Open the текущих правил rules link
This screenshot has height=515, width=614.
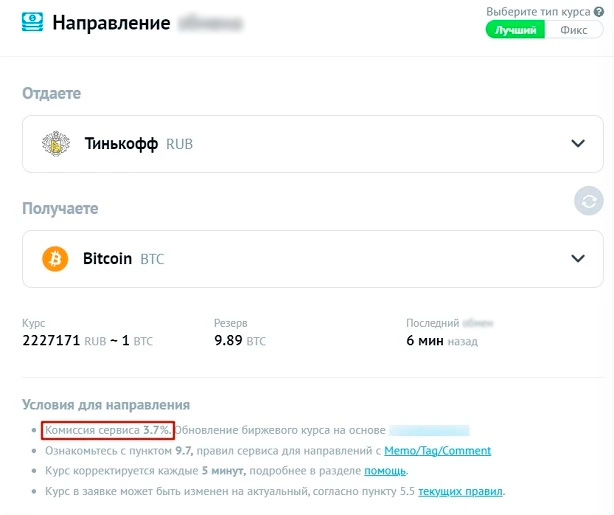(461, 492)
